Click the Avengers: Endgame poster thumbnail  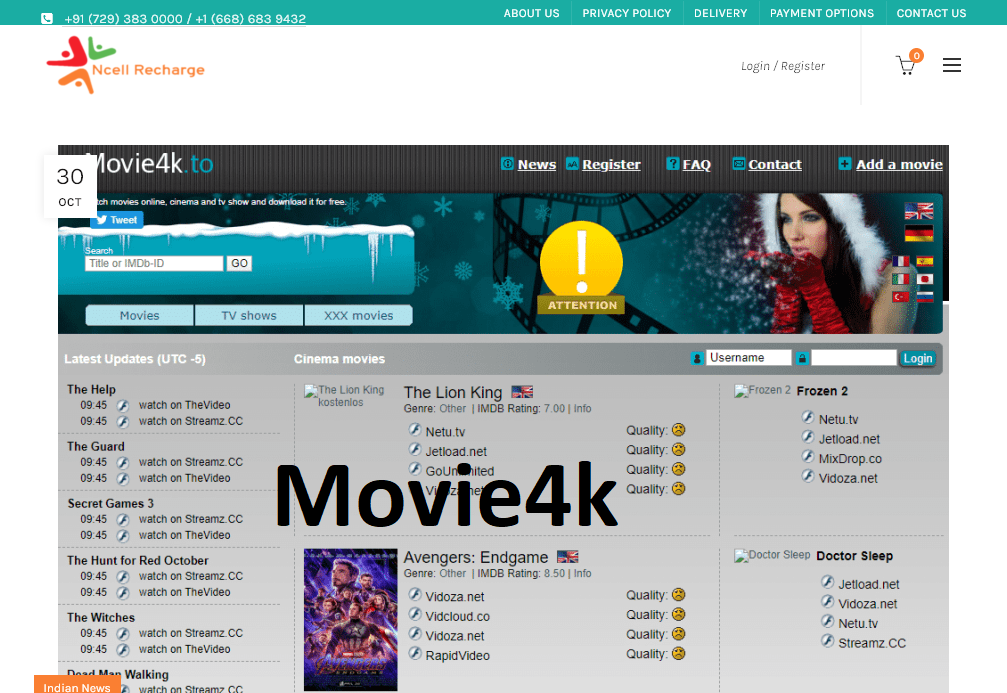click(351, 620)
